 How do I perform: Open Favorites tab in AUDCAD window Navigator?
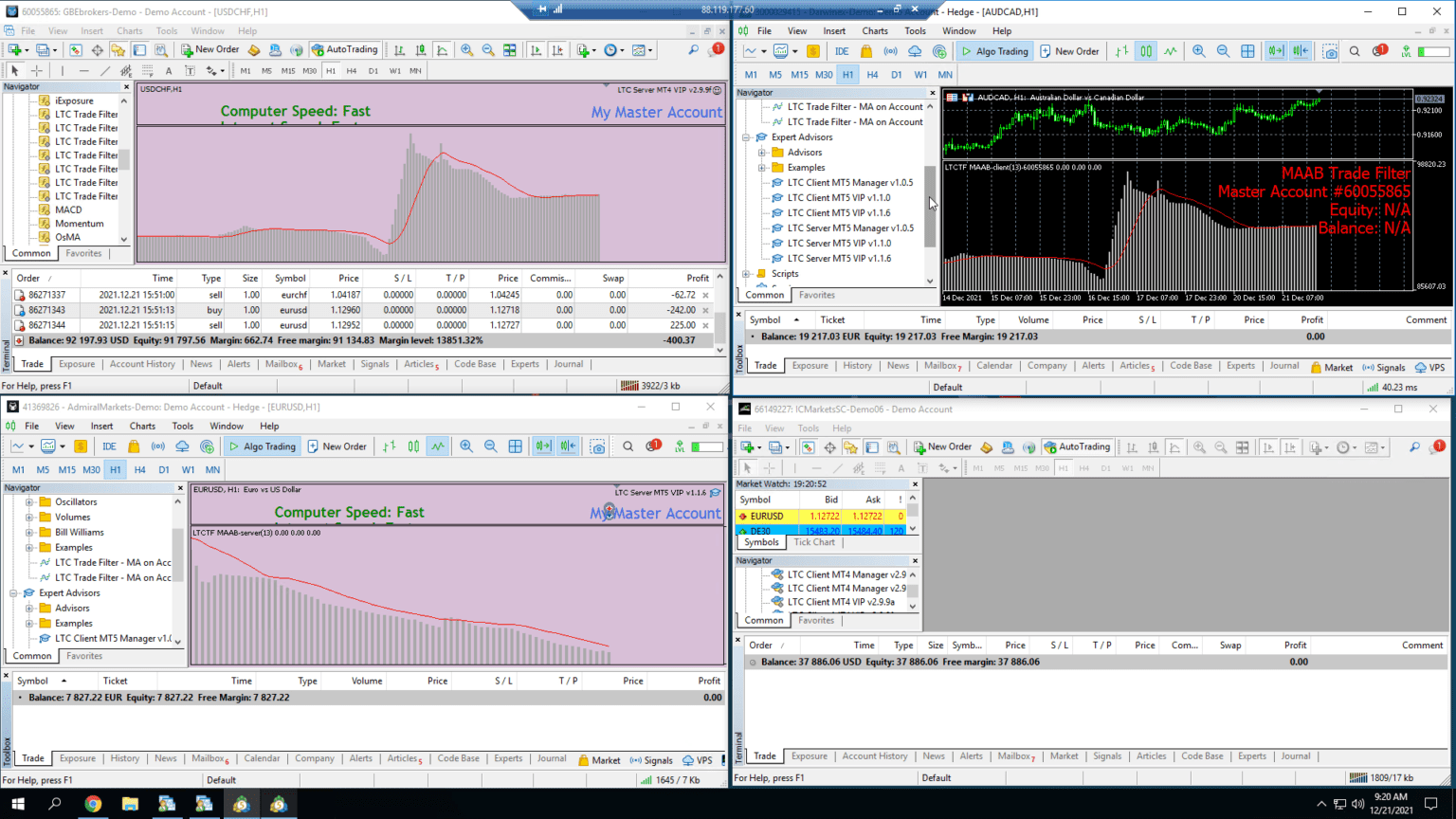click(817, 295)
